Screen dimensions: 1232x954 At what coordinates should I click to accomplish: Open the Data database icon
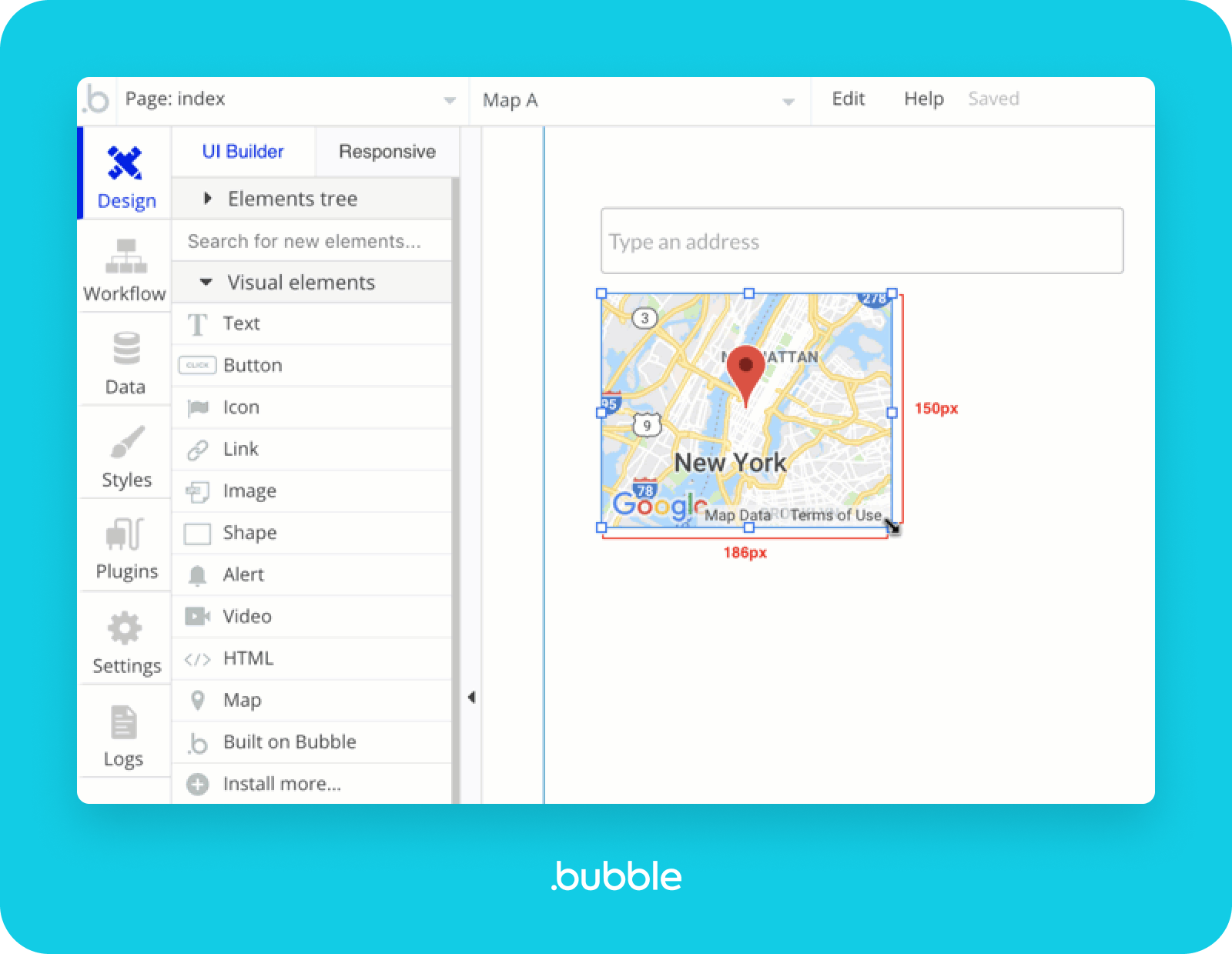126,348
